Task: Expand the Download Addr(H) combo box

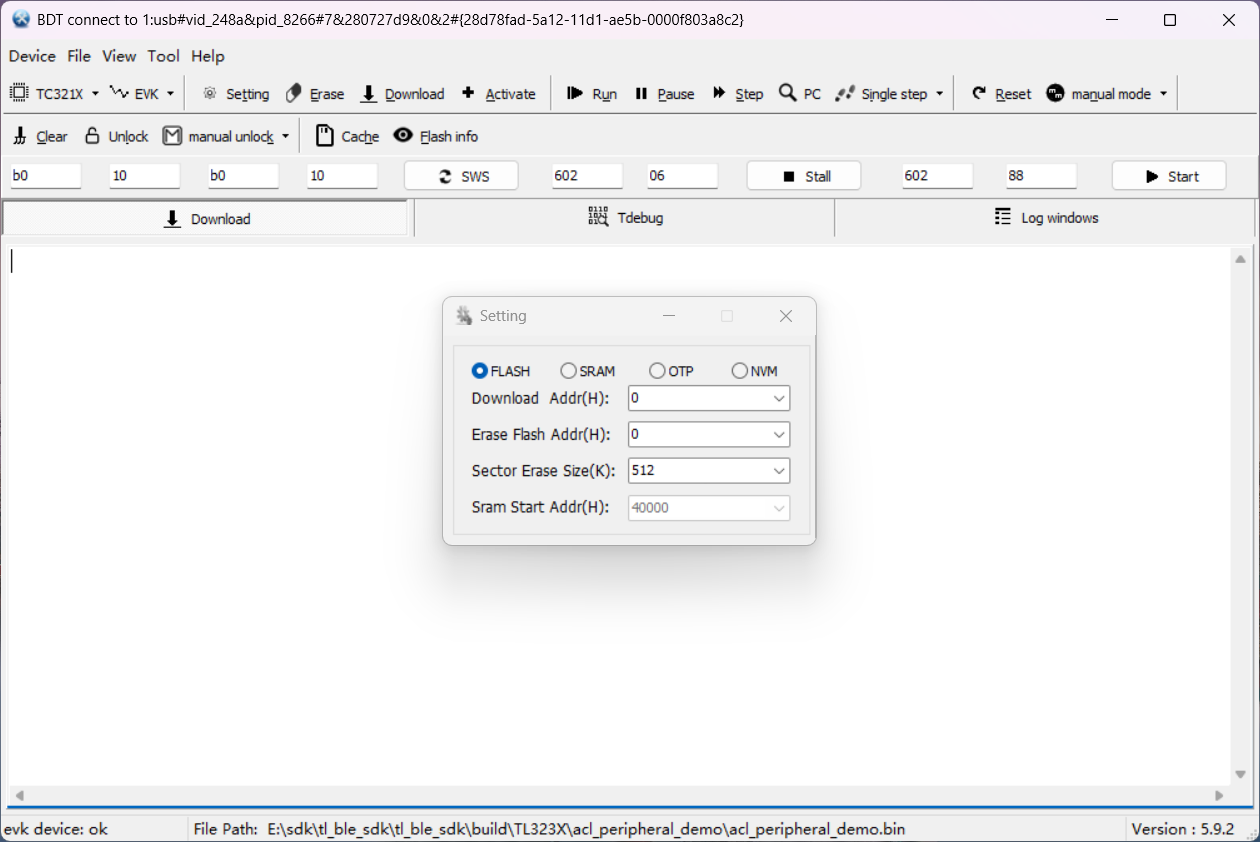Action: (779, 398)
